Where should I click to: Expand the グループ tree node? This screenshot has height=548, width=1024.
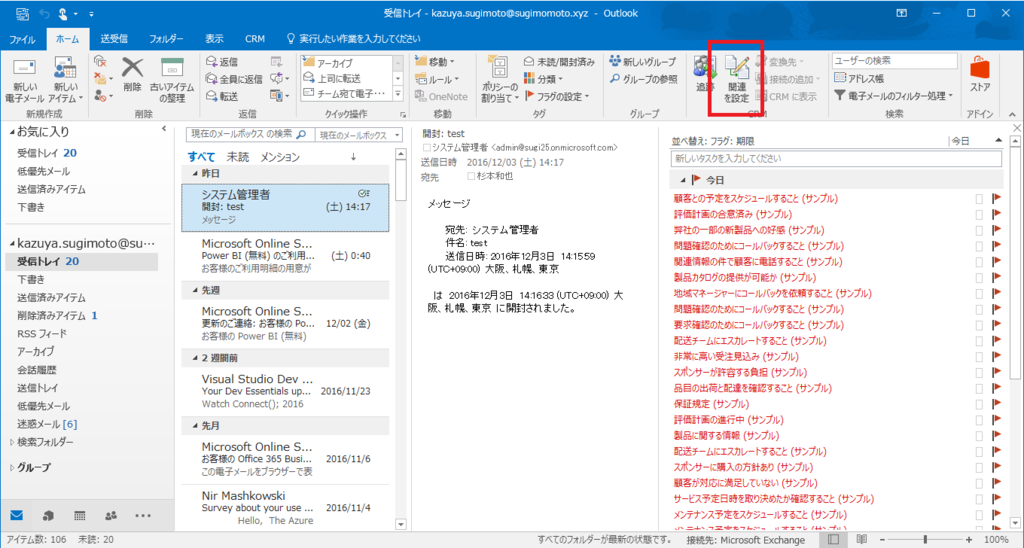pyautogui.click(x=12, y=468)
